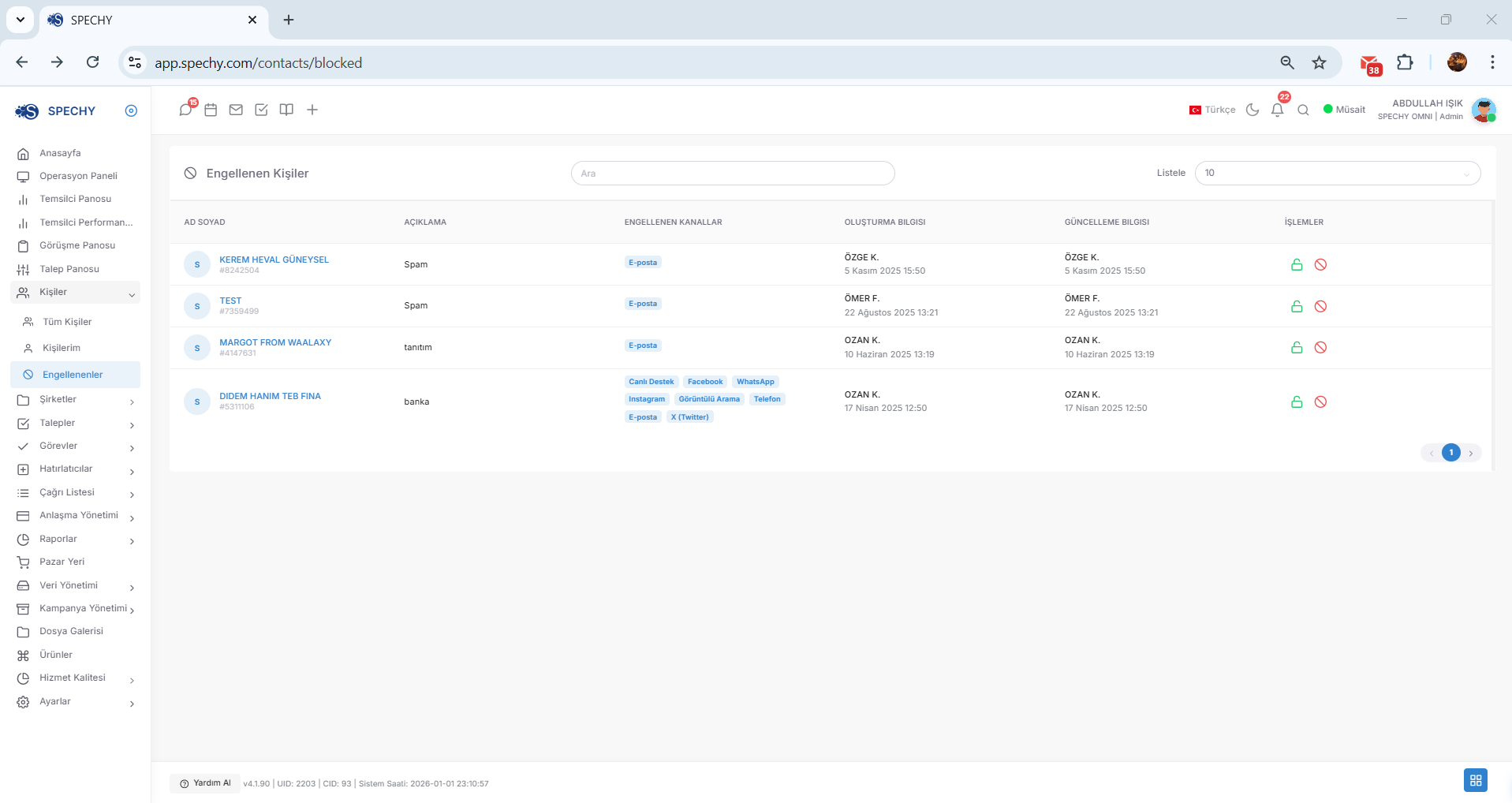1512x803 pixels.
Task: Reload page with browser refresh button
Action: point(93,62)
